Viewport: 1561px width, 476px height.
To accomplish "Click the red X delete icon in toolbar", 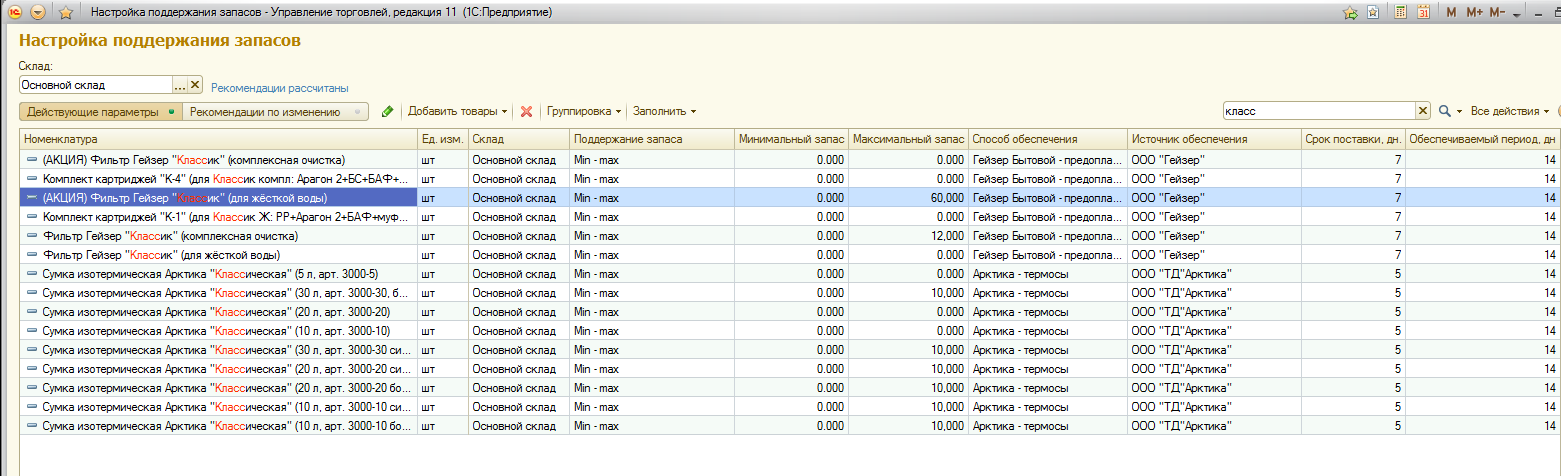I will 526,111.
